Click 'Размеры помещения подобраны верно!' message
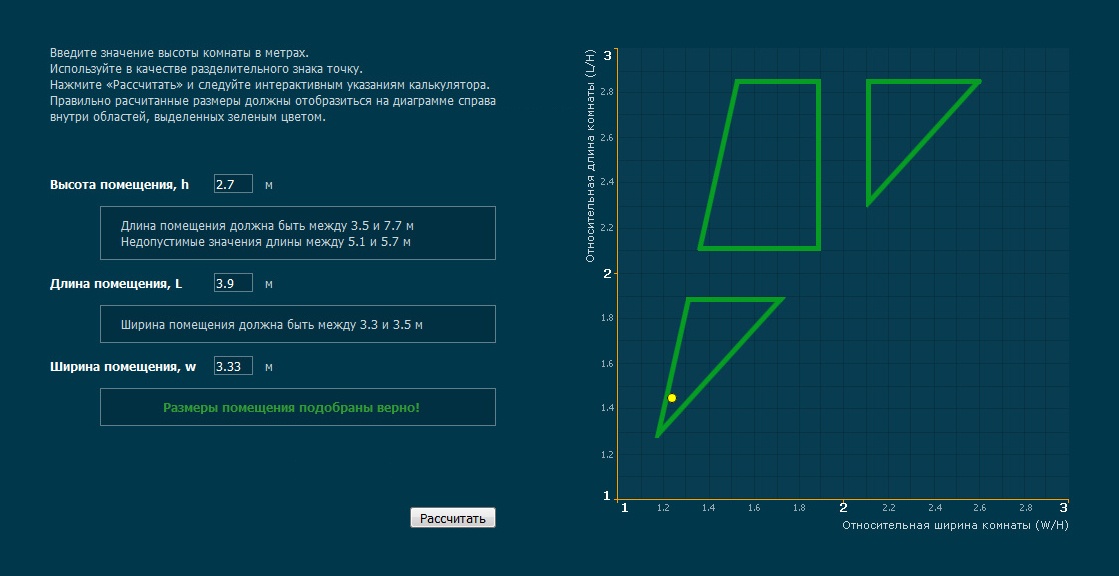 click(291, 408)
